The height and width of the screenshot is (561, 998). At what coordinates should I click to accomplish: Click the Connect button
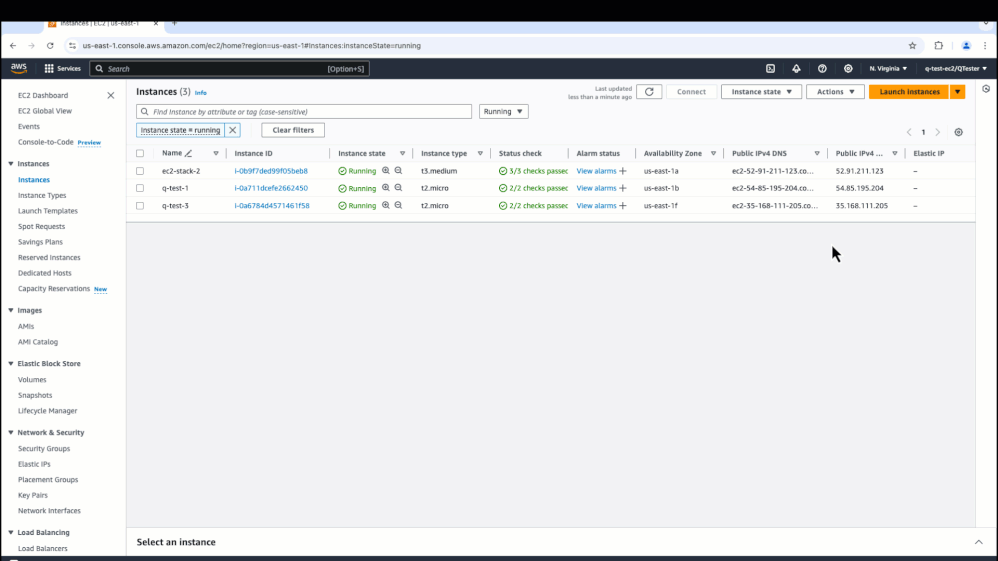(x=691, y=92)
